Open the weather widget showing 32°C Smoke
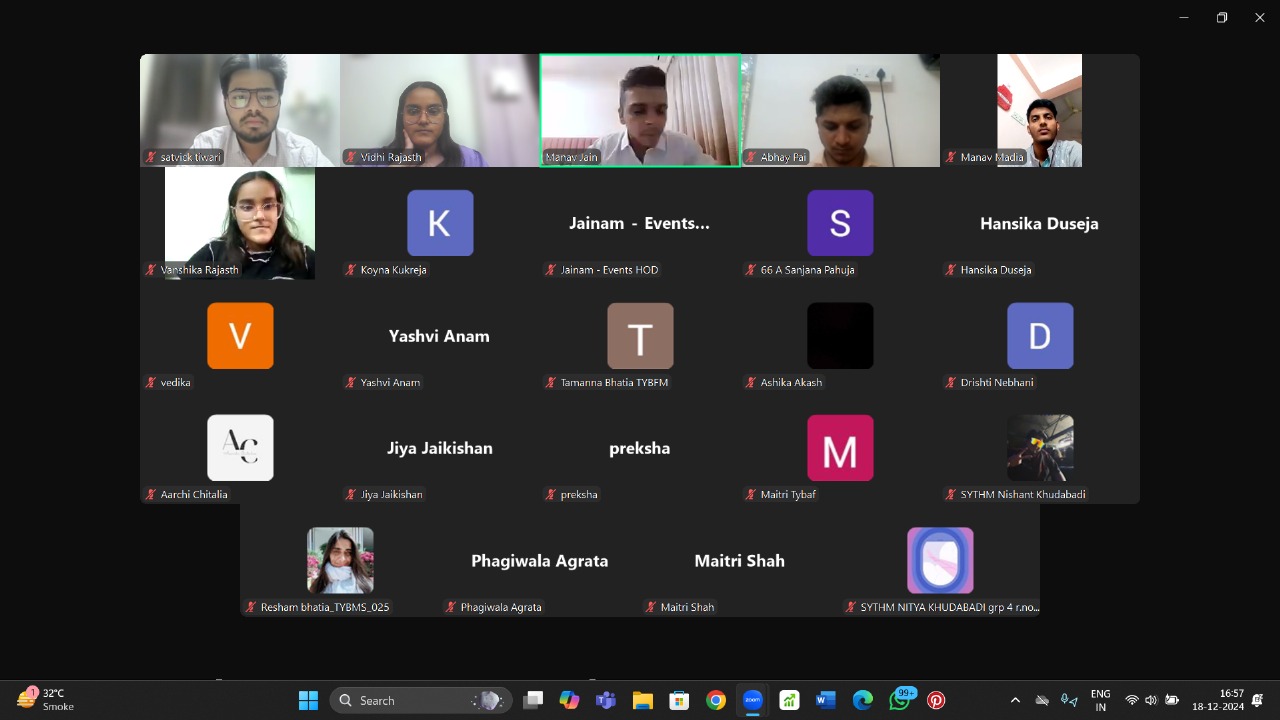 tap(45, 699)
